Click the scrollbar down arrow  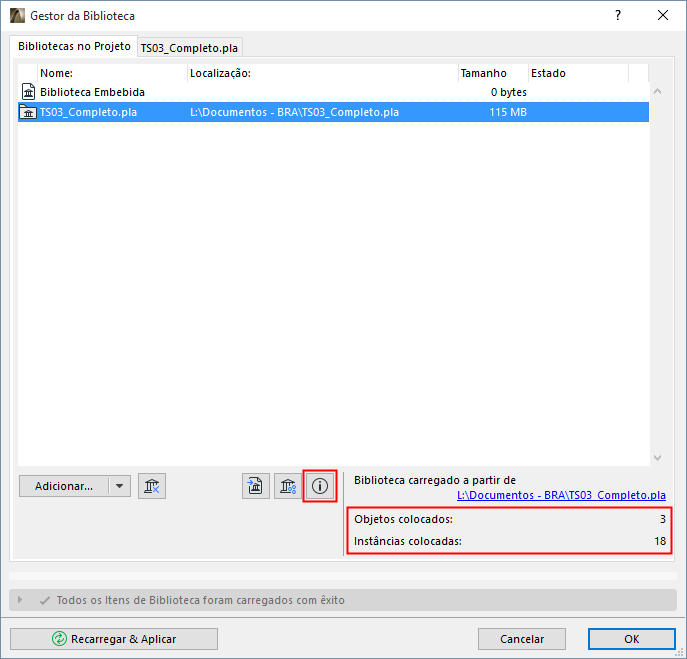(657, 458)
